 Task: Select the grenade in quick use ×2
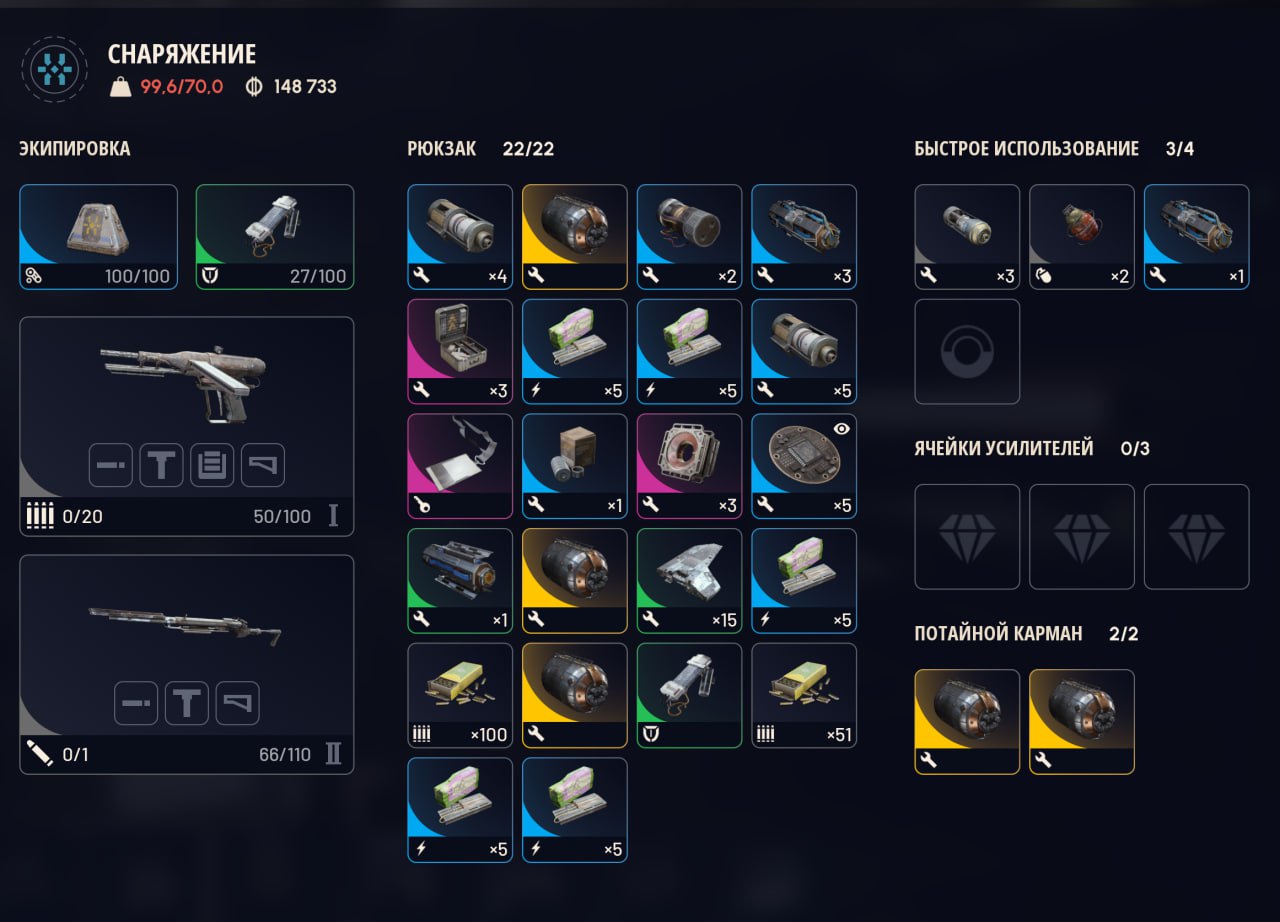pos(1082,237)
